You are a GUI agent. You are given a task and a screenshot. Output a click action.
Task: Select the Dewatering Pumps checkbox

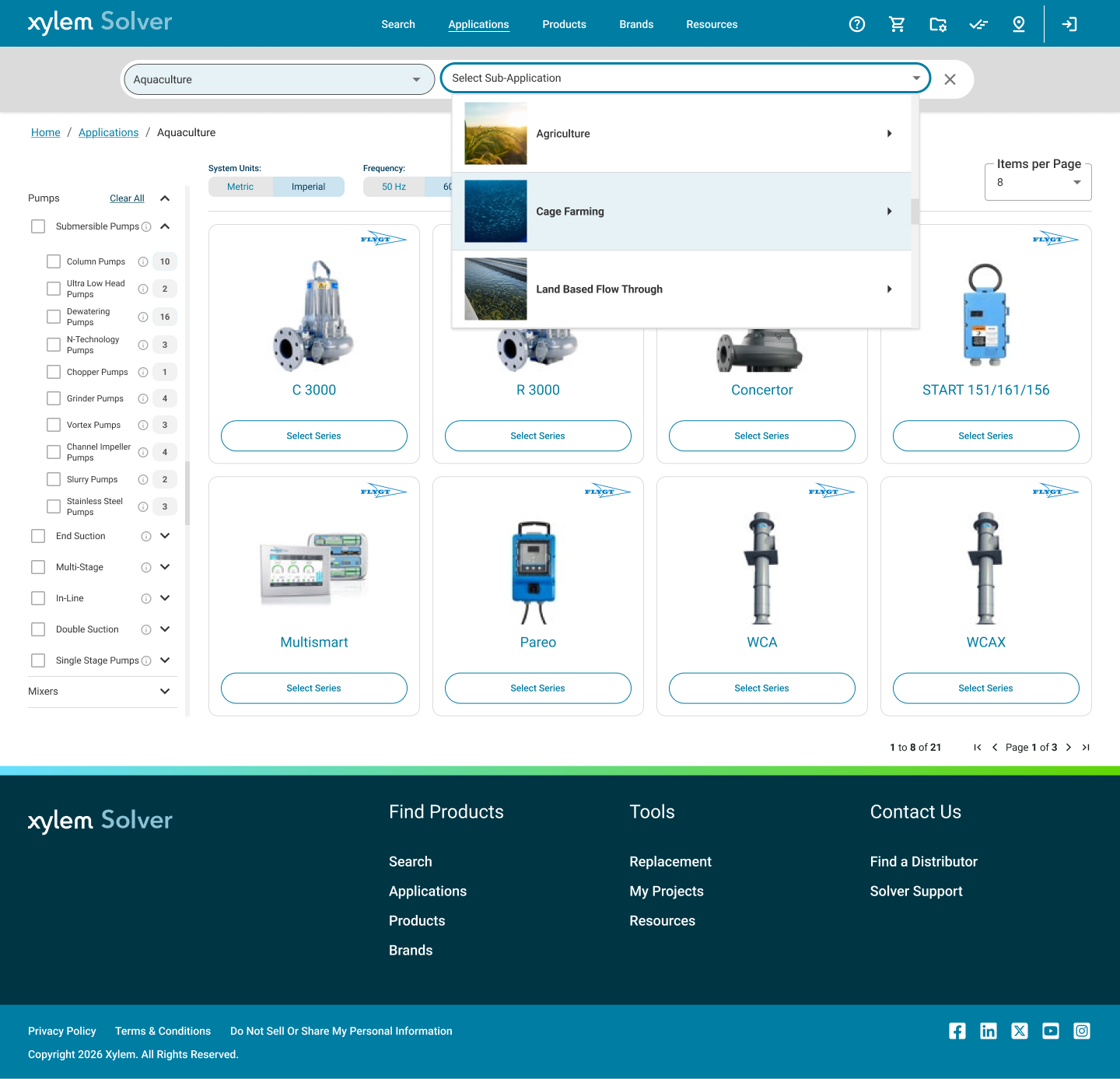point(53,317)
